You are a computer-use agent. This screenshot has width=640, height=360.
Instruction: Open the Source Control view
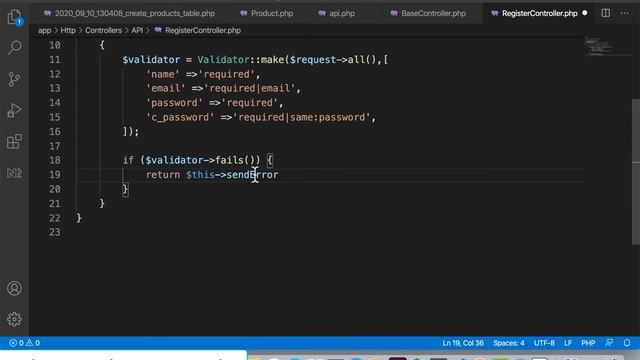14,79
